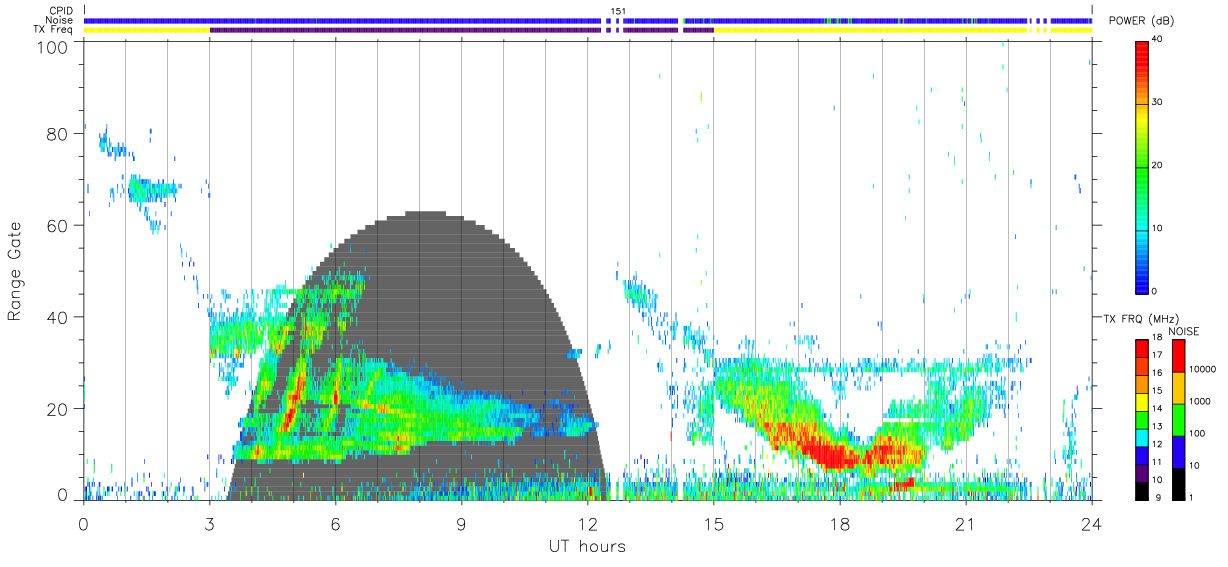Click the 15 tick on the UT hours axis
The height and width of the screenshot is (567, 1228).
(x=713, y=524)
